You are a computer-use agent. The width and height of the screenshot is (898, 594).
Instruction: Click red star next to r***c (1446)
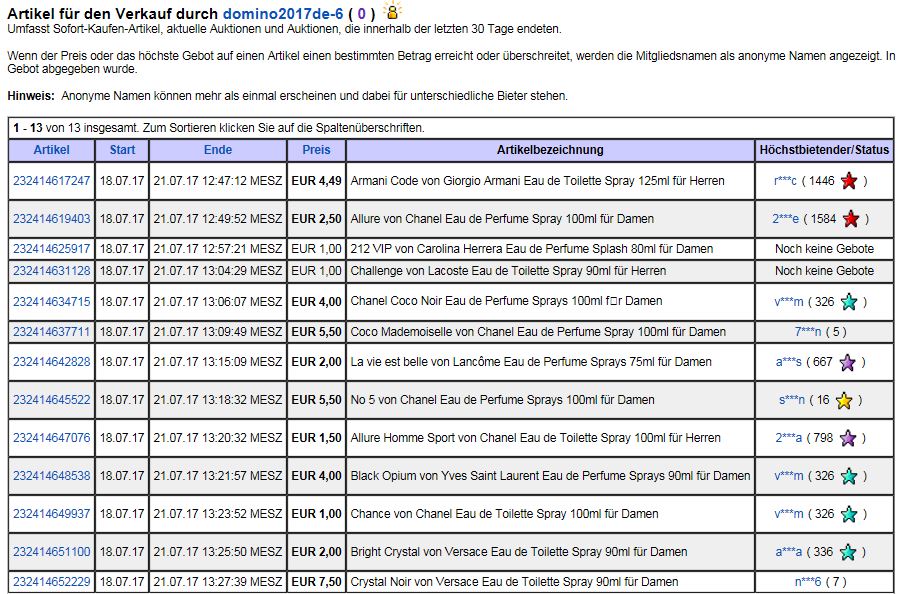pos(849,181)
